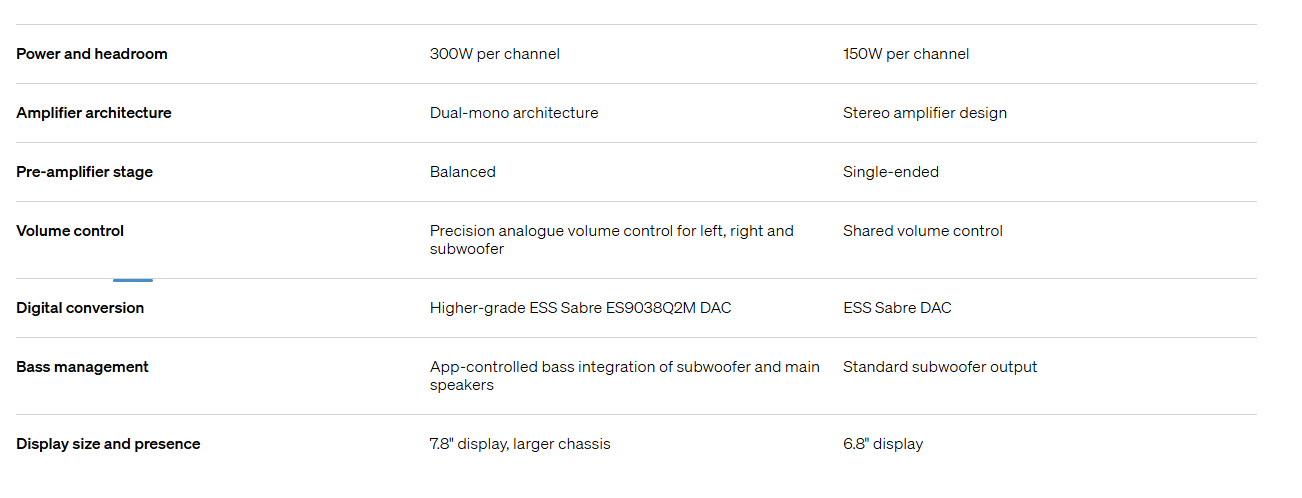Click the 'Digital conversion' row label
The height and width of the screenshot is (498, 1302).
[80, 308]
